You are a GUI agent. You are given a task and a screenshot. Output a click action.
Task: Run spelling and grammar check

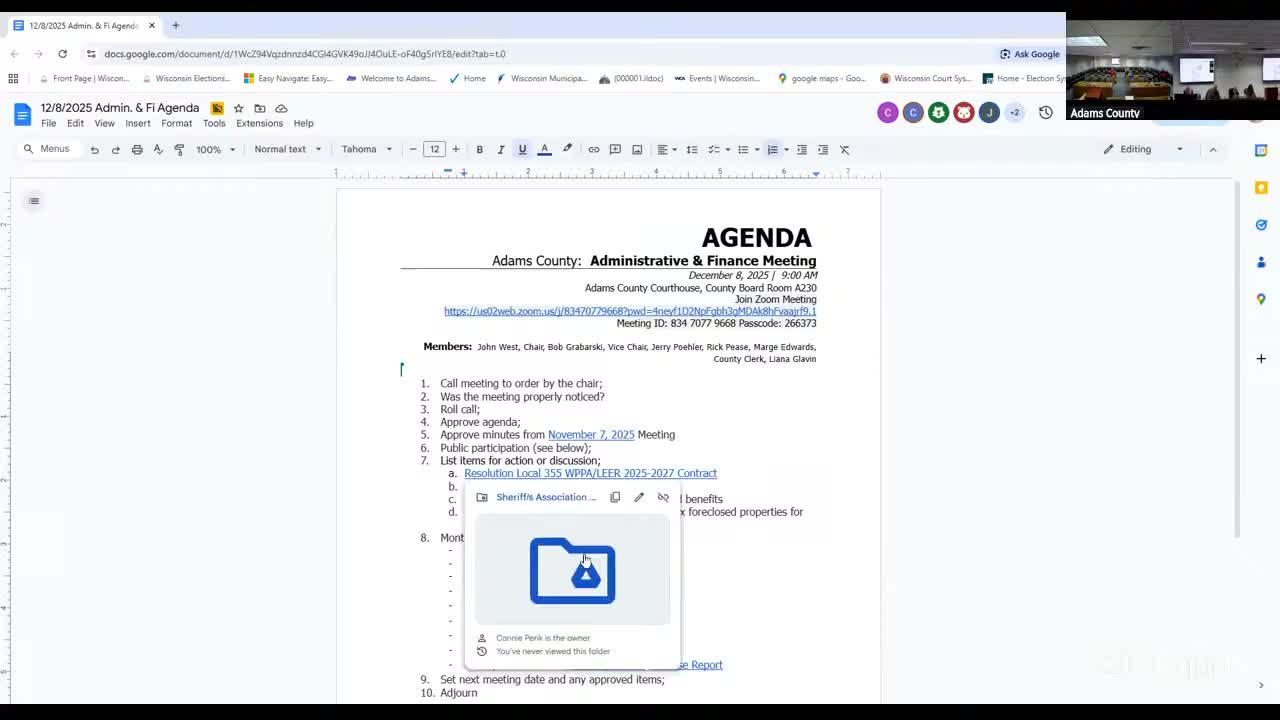pos(158,150)
